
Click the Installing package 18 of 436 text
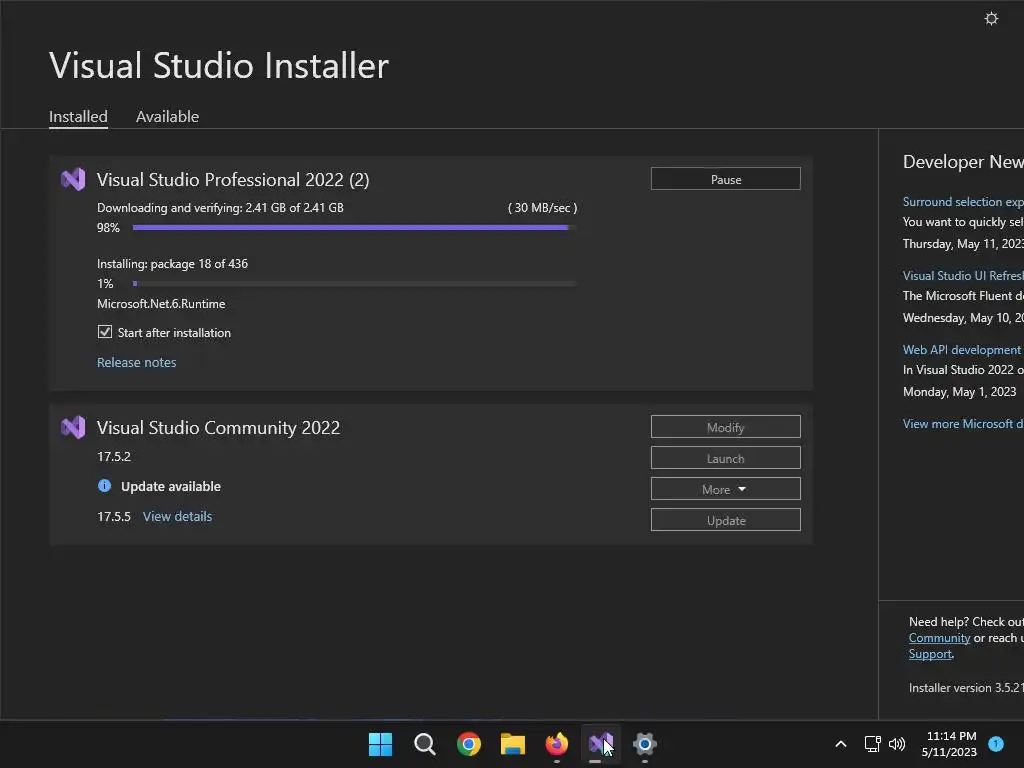(172, 264)
